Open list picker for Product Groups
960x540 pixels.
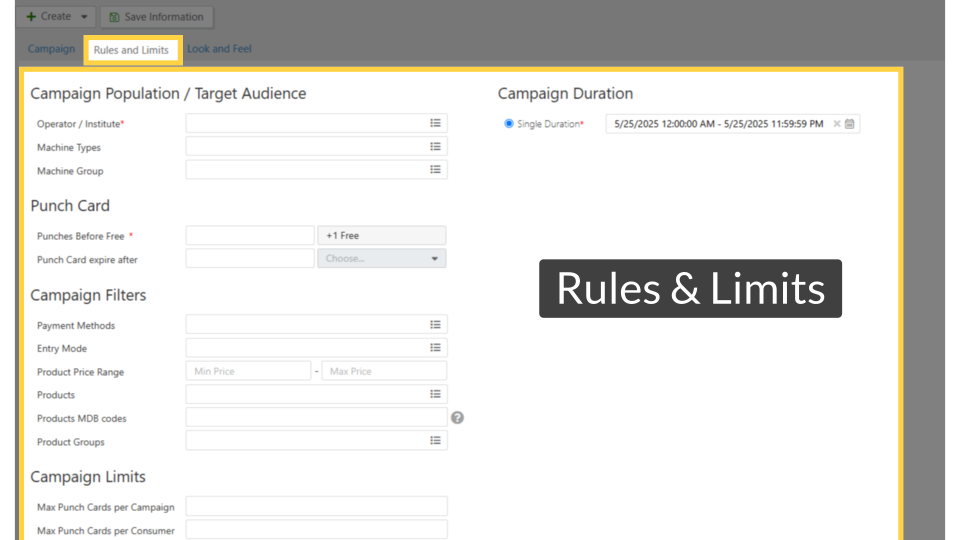(x=435, y=441)
